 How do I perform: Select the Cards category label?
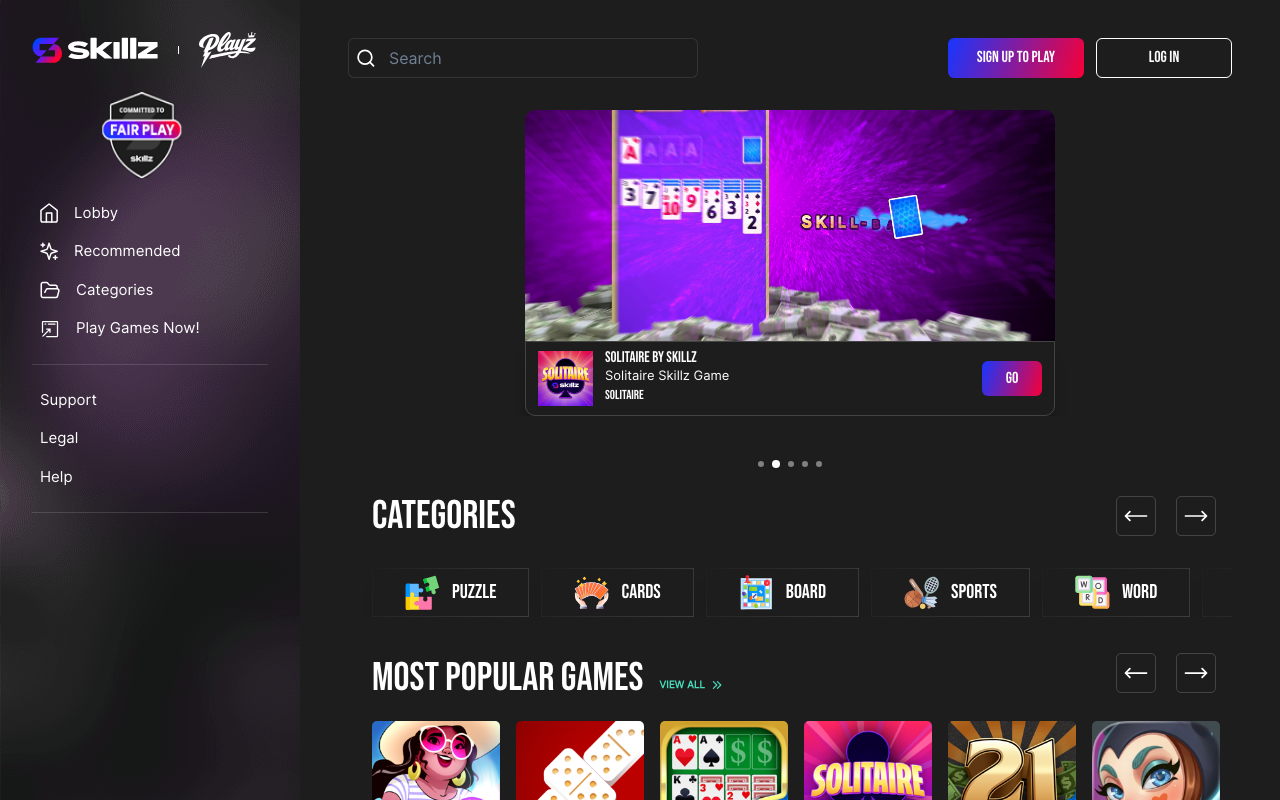[641, 592]
